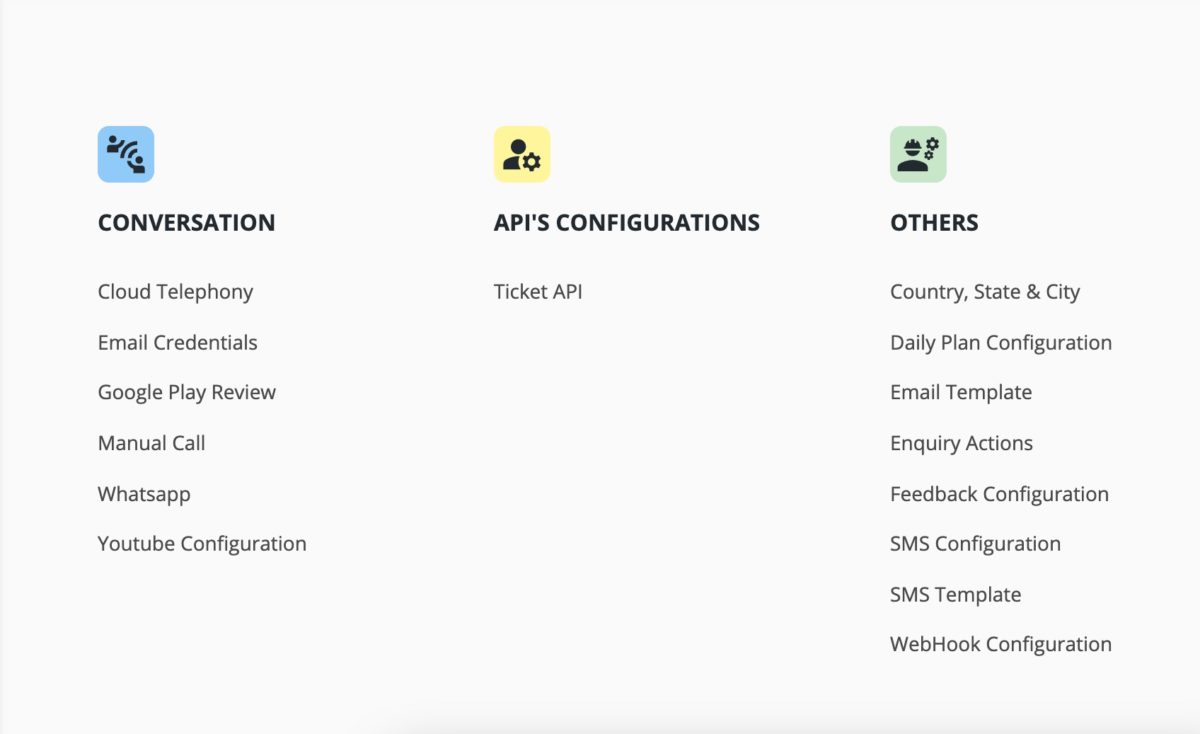Click the CONVERSATION section heading
1200x734 pixels.
(x=186, y=223)
